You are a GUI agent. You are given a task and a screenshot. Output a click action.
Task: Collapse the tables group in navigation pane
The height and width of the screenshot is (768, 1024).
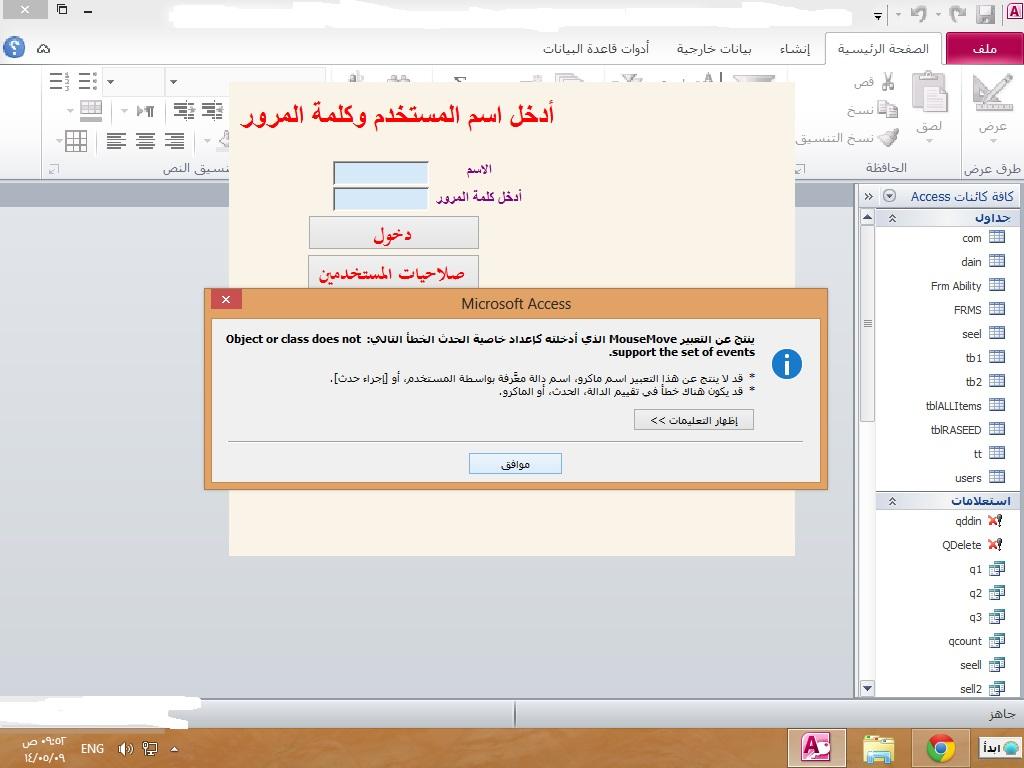click(892, 218)
